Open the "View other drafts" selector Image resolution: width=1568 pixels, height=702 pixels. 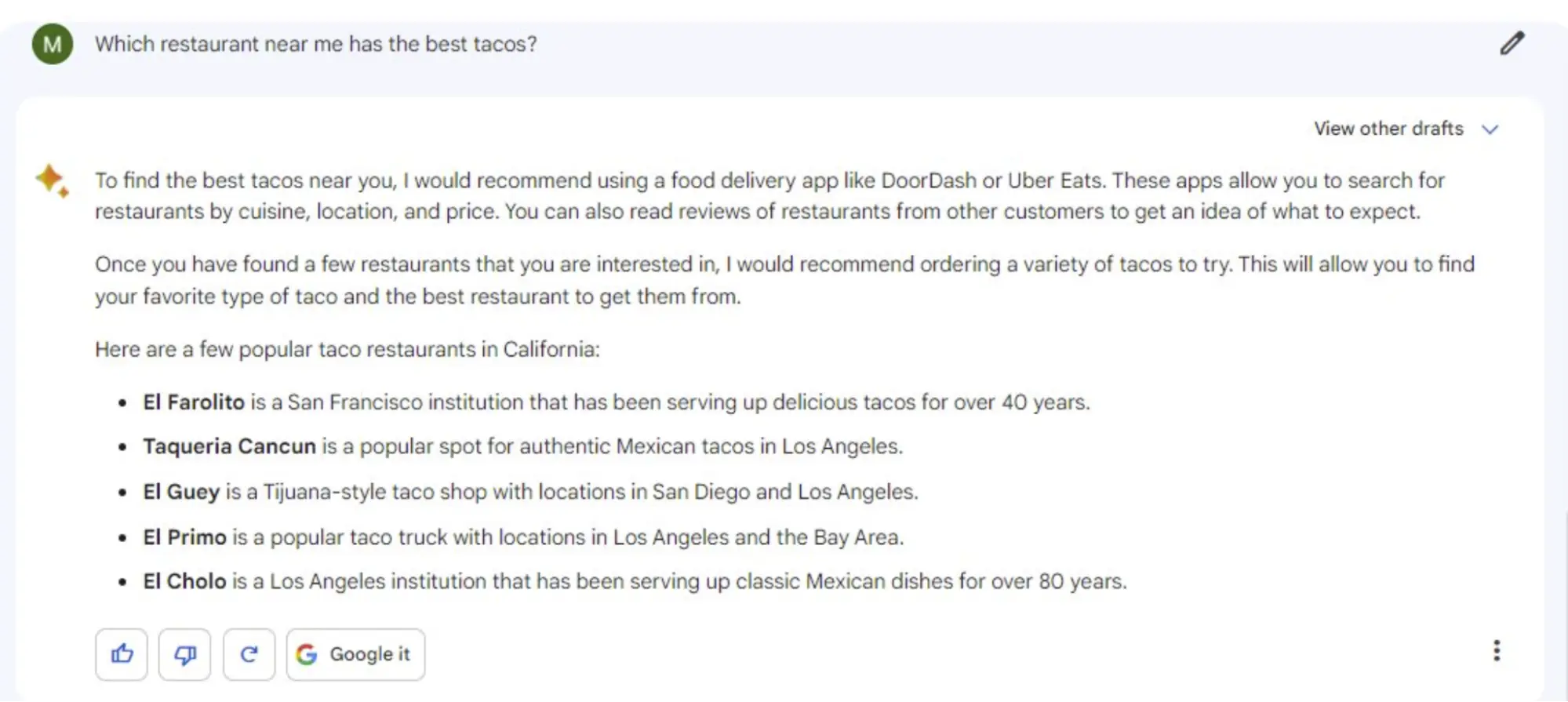pyautogui.click(x=1388, y=129)
